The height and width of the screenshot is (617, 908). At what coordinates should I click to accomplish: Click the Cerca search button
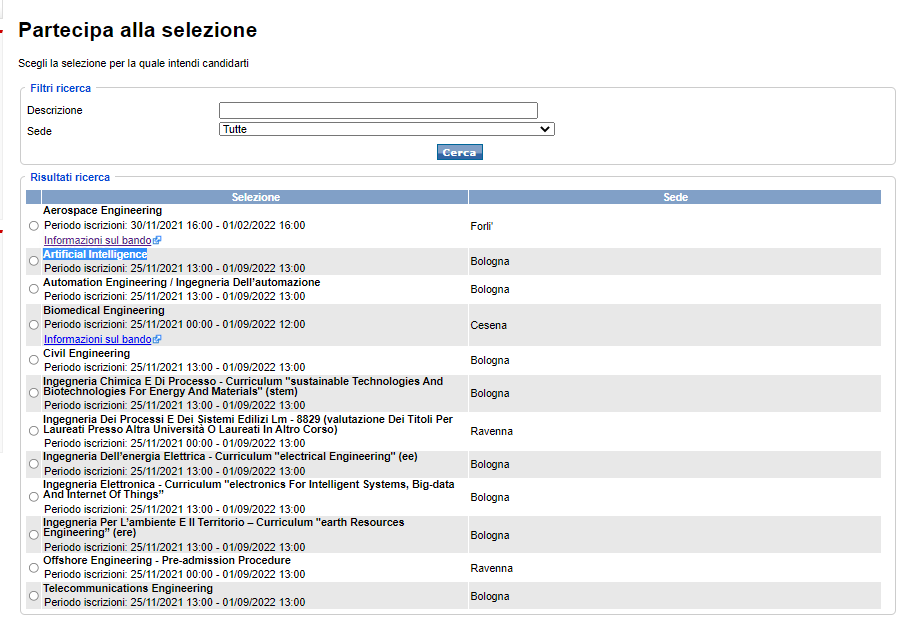click(x=460, y=152)
